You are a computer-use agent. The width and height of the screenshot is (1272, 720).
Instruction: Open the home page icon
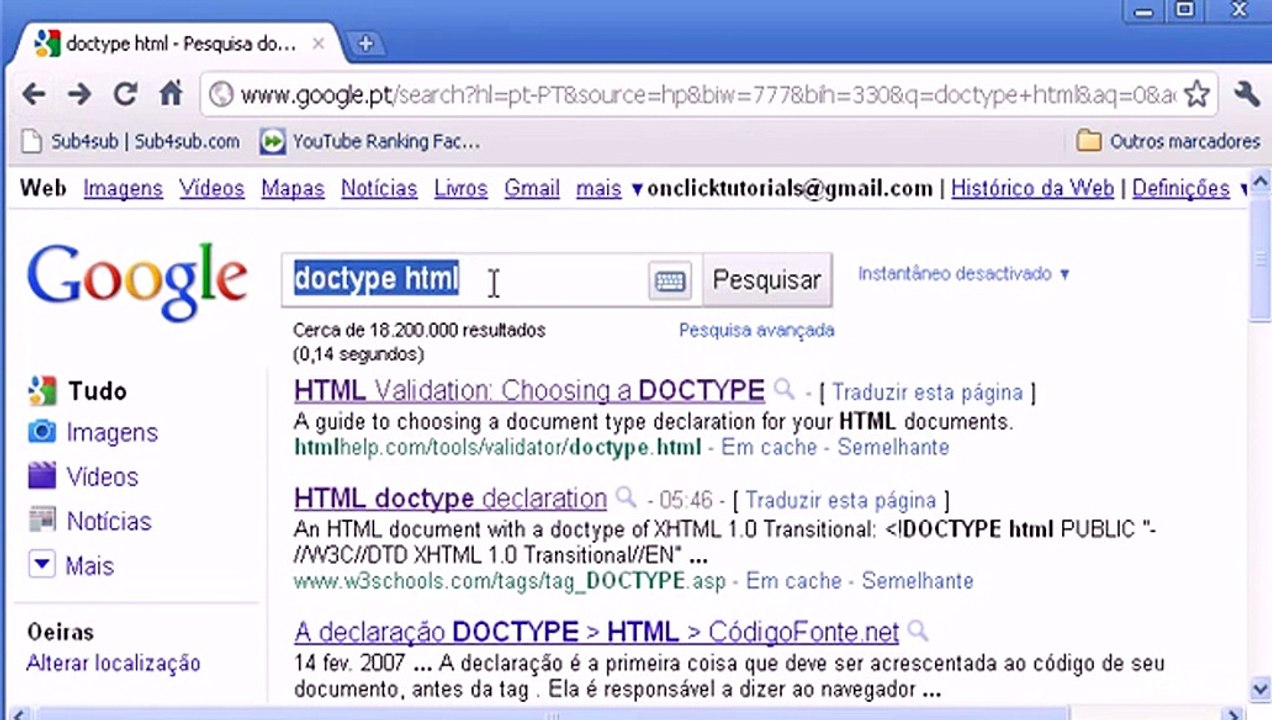coord(171,94)
